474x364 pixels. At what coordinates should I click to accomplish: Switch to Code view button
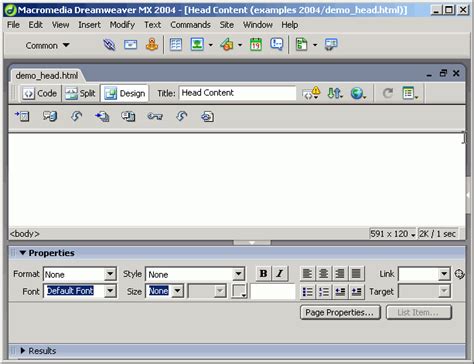[x=40, y=94]
